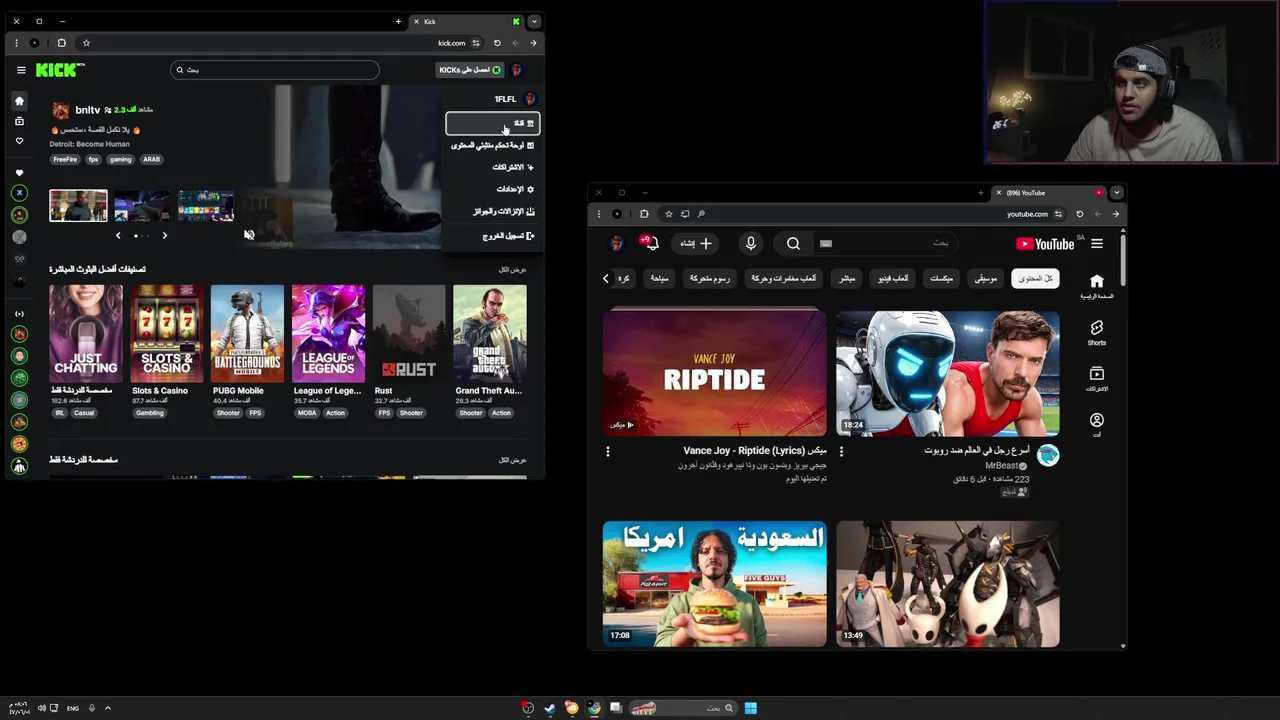Open options menu for Riptide video
The height and width of the screenshot is (720, 1280).
coord(607,452)
